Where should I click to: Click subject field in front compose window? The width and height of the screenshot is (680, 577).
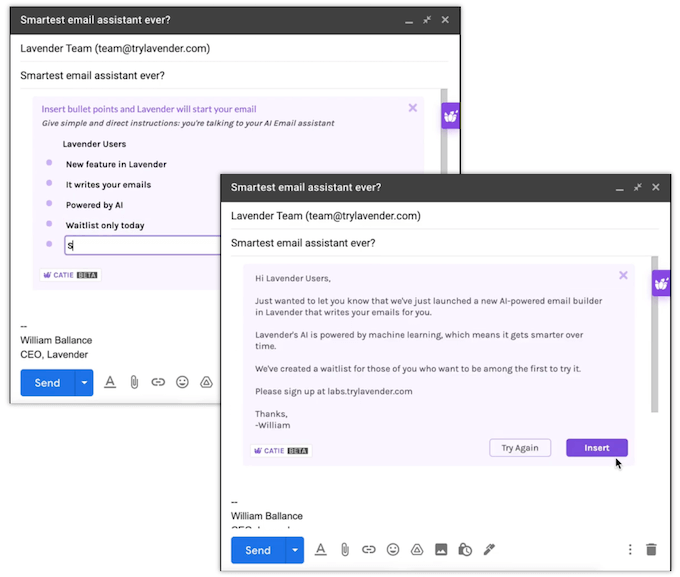pos(445,243)
